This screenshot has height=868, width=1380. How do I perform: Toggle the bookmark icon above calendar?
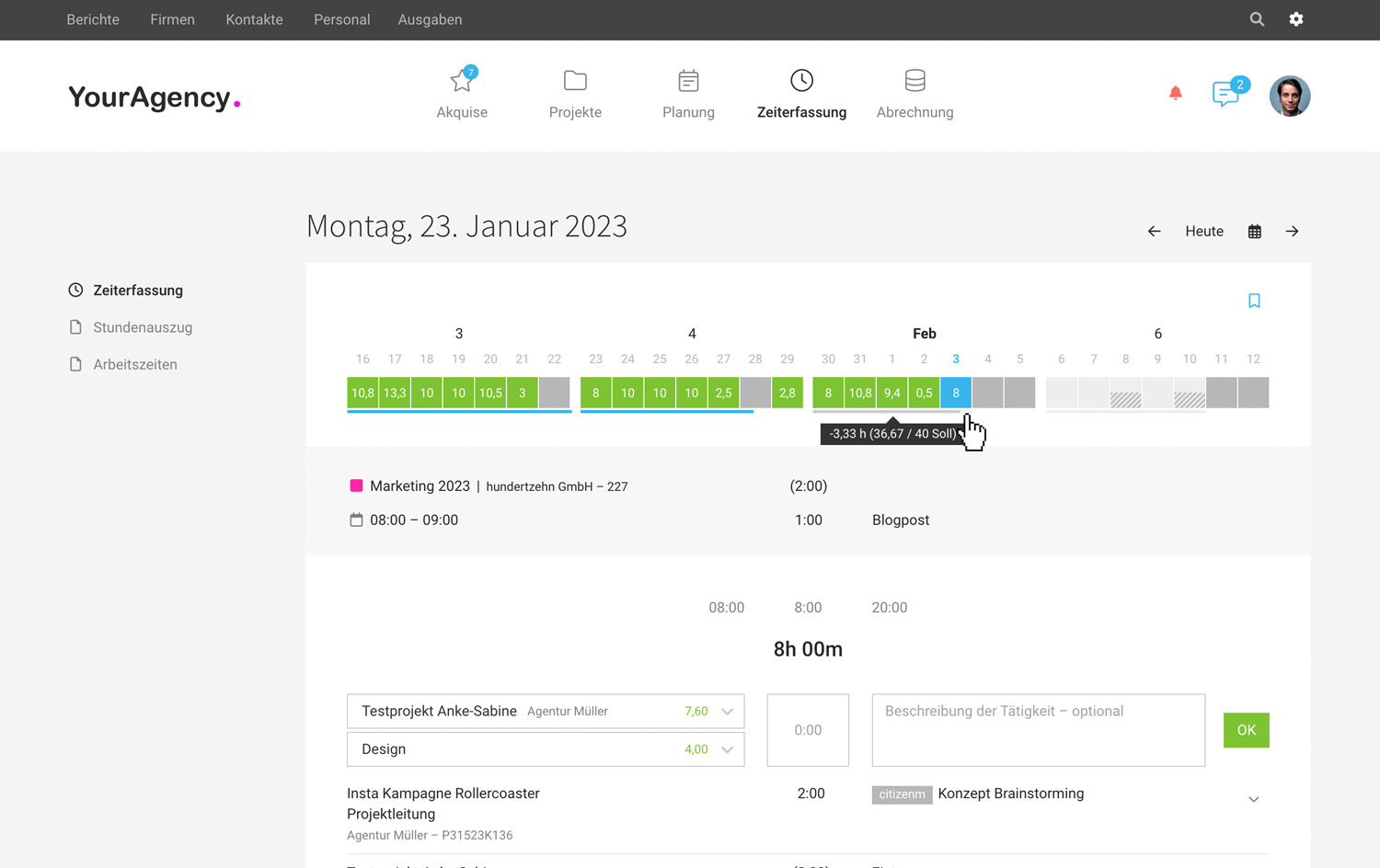click(x=1254, y=301)
